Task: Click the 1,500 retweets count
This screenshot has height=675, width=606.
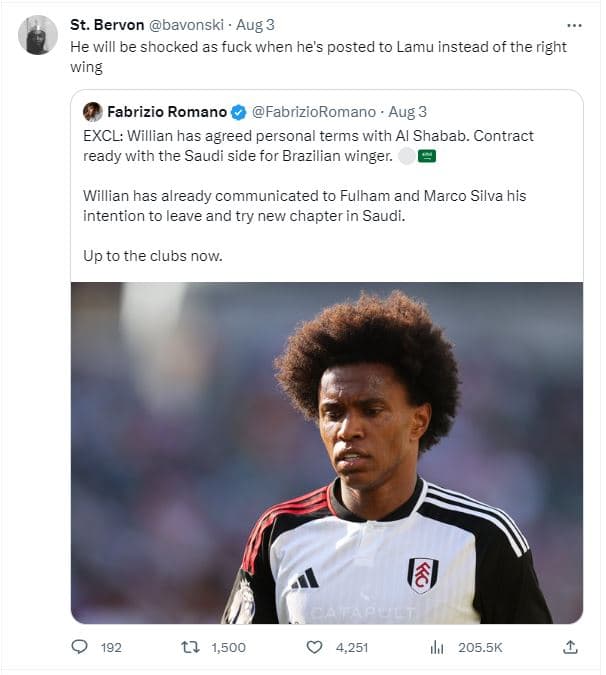Action: point(228,647)
